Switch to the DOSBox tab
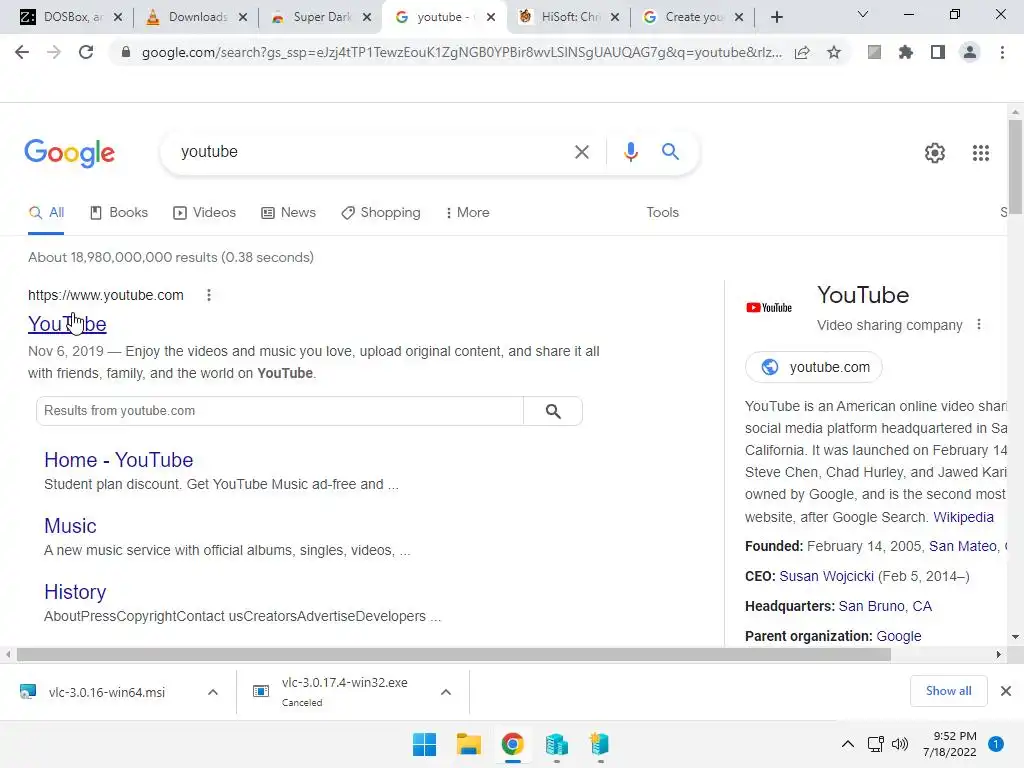 (x=71, y=17)
